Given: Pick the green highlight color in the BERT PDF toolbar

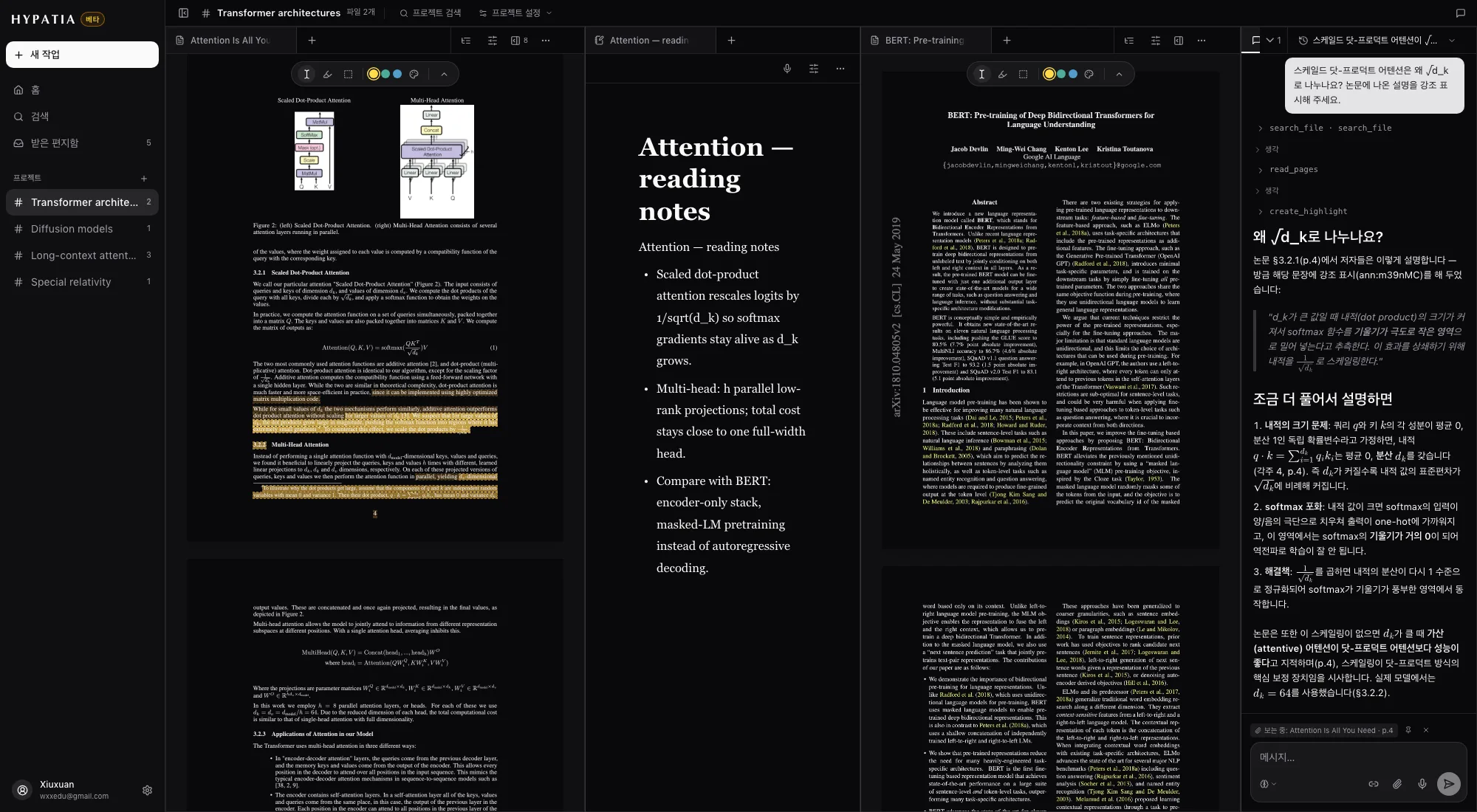Looking at the screenshot, I should pyautogui.click(x=1060, y=74).
